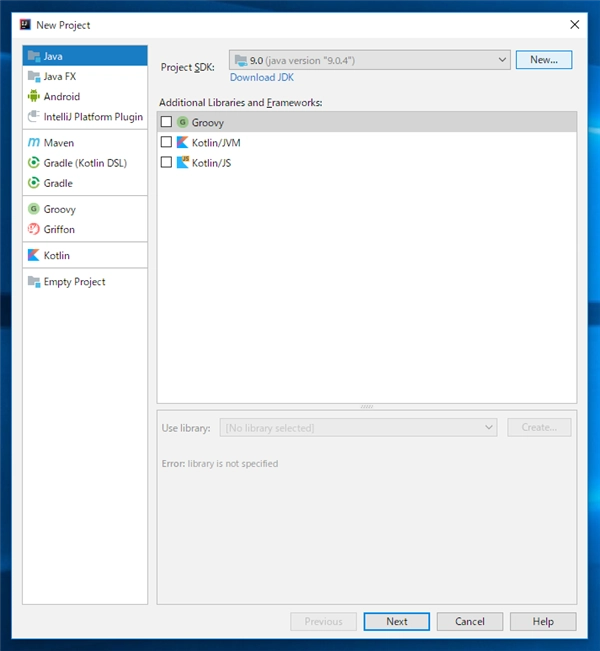This screenshot has width=600, height=651.
Task: Click the Kotlin/JS label text
Action: [x=211, y=163]
